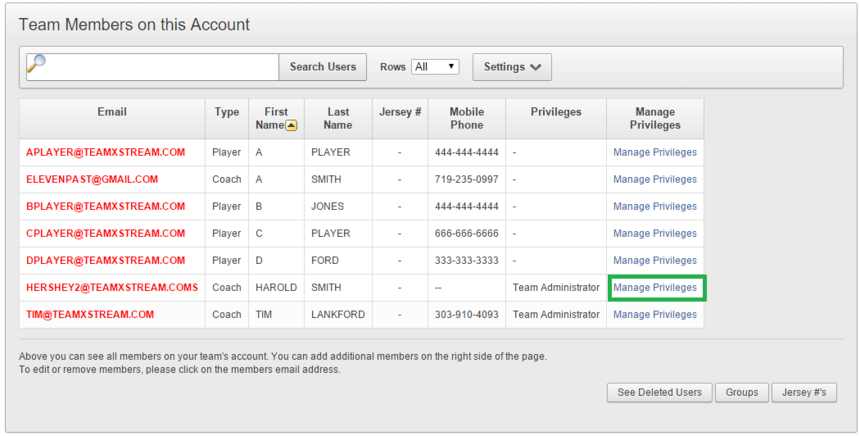Sort by the Email column header
The width and height of the screenshot is (860, 436).
(x=112, y=112)
